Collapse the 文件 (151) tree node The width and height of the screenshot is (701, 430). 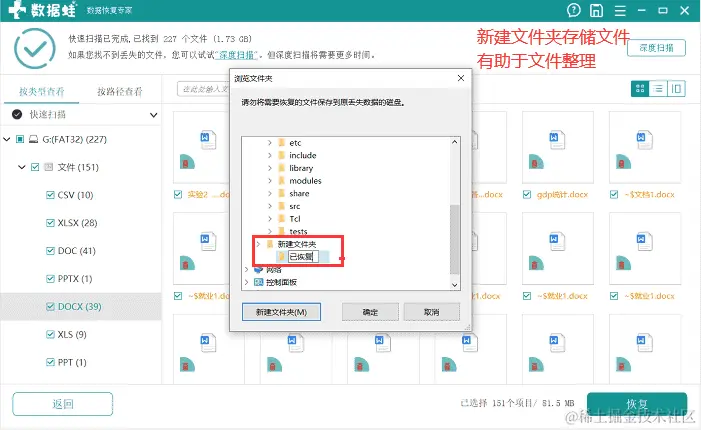(x=21, y=167)
